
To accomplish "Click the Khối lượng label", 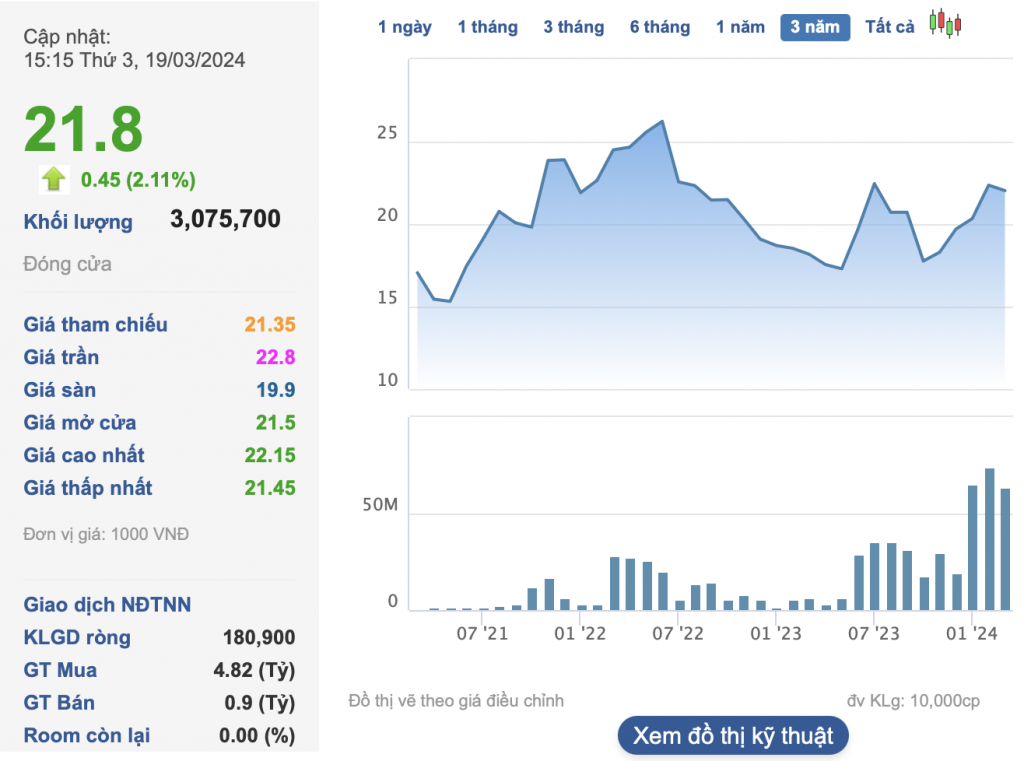I will pyautogui.click(x=78, y=222).
